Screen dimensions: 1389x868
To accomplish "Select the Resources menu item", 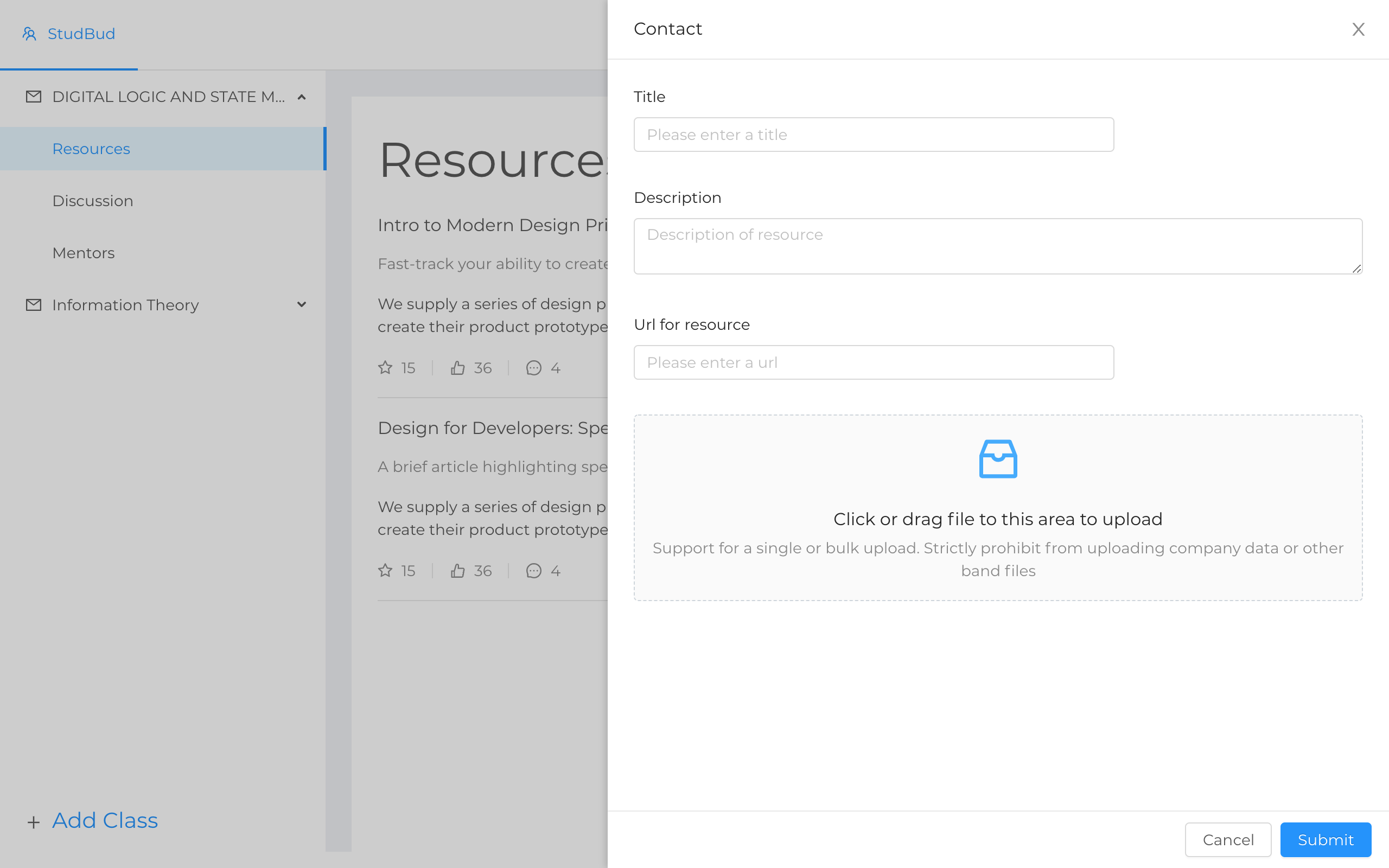I will [x=91, y=149].
